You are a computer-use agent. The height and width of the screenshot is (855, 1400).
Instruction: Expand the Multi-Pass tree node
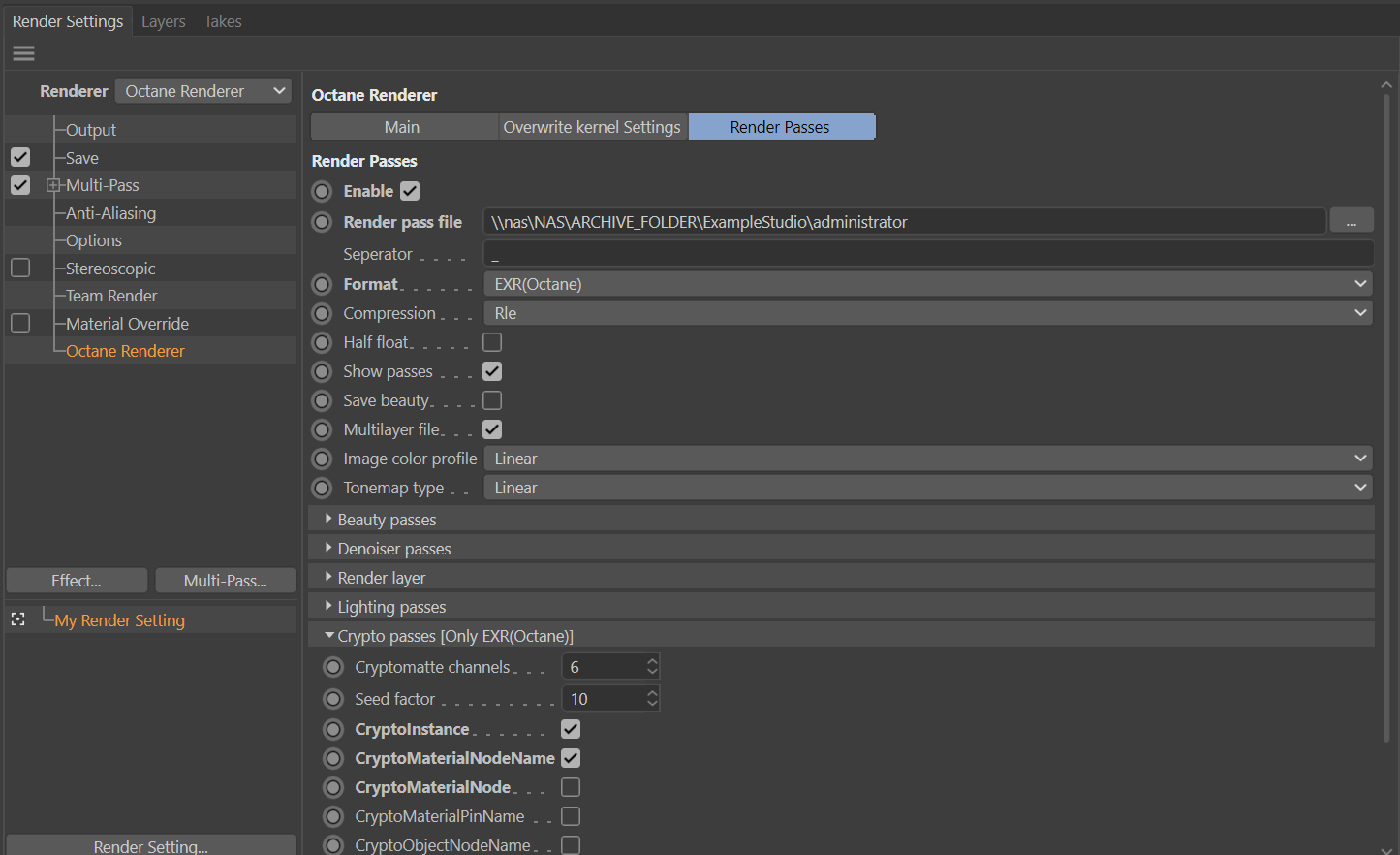(52, 185)
